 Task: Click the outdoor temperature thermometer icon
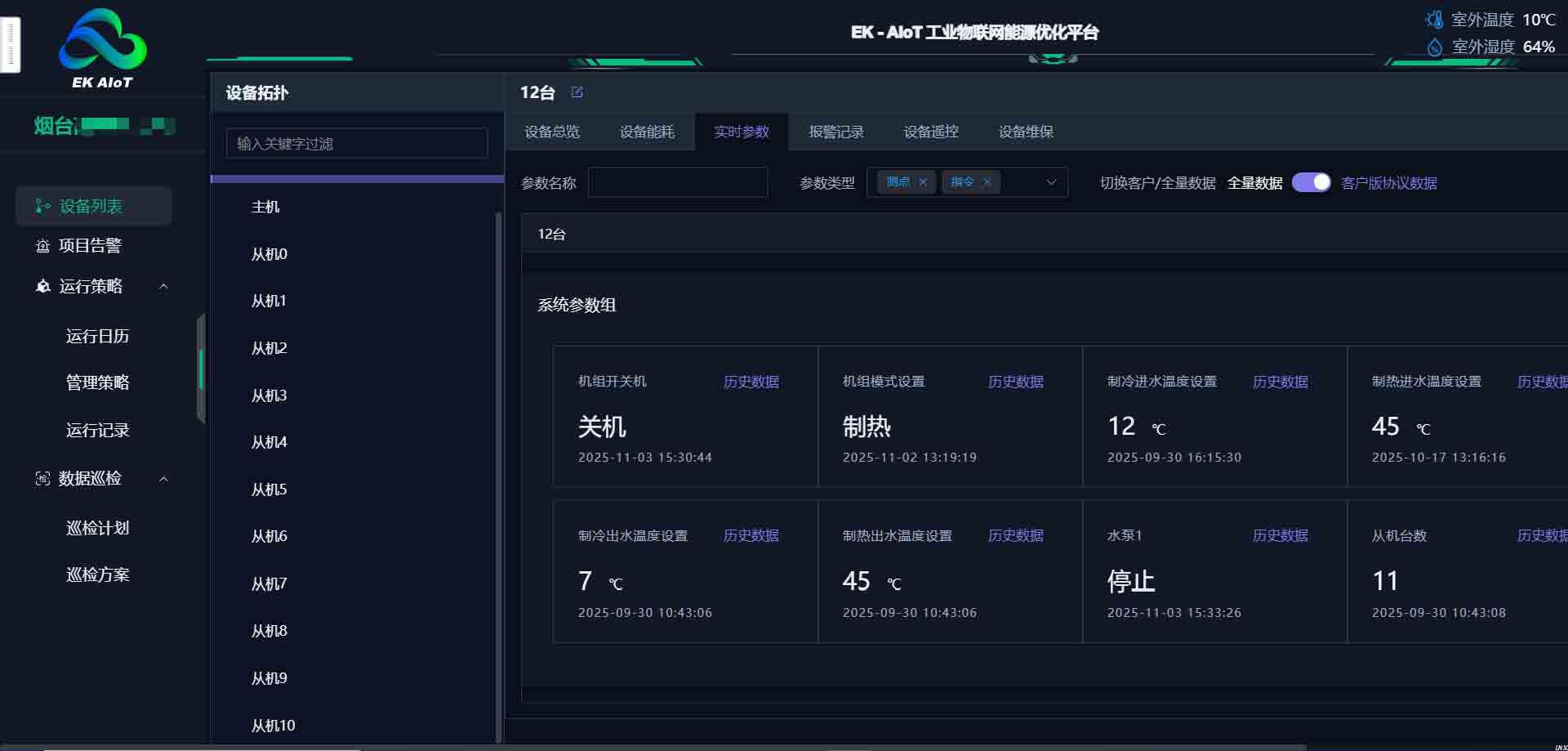pyautogui.click(x=1434, y=20)
